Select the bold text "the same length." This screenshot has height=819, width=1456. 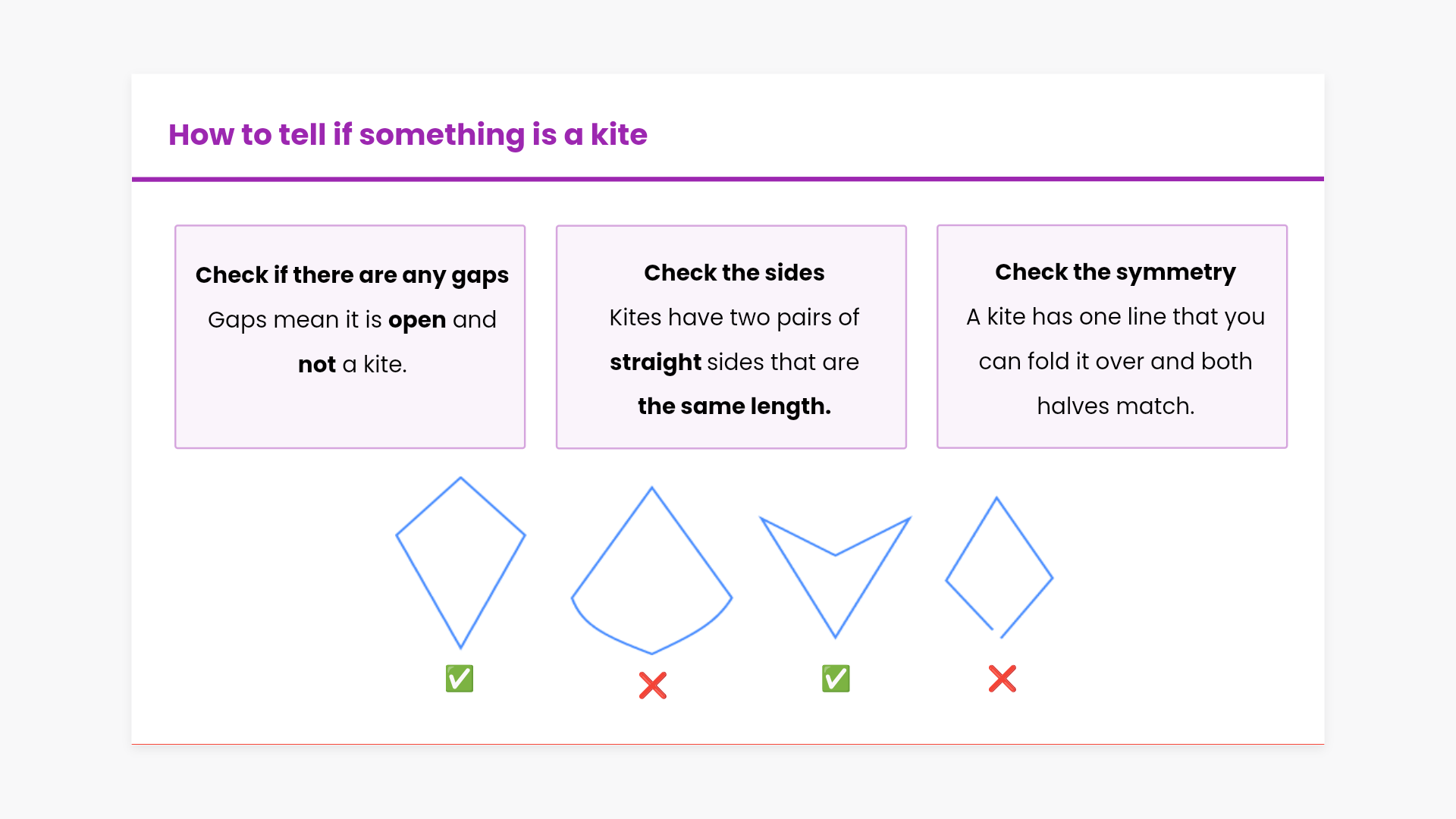(734, 406)
